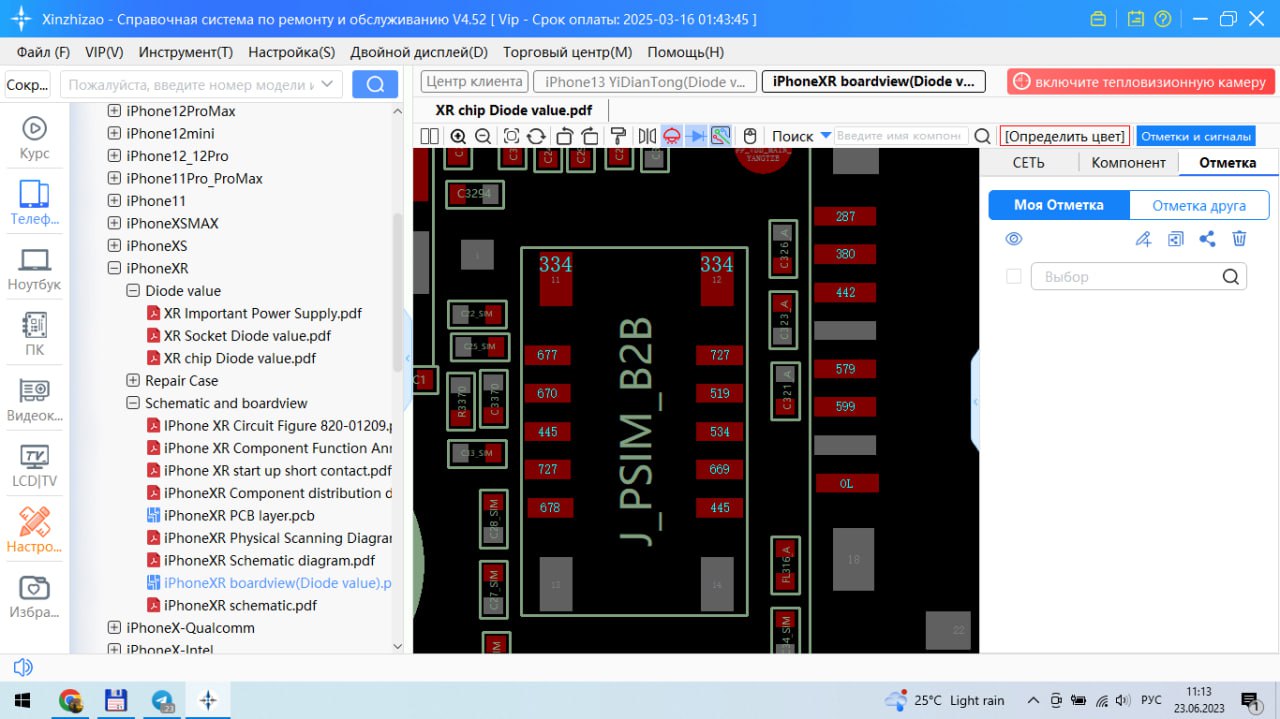Click the gift box icon in title bar
This screenshot has width=1280, height=719.
[1098, 19]
